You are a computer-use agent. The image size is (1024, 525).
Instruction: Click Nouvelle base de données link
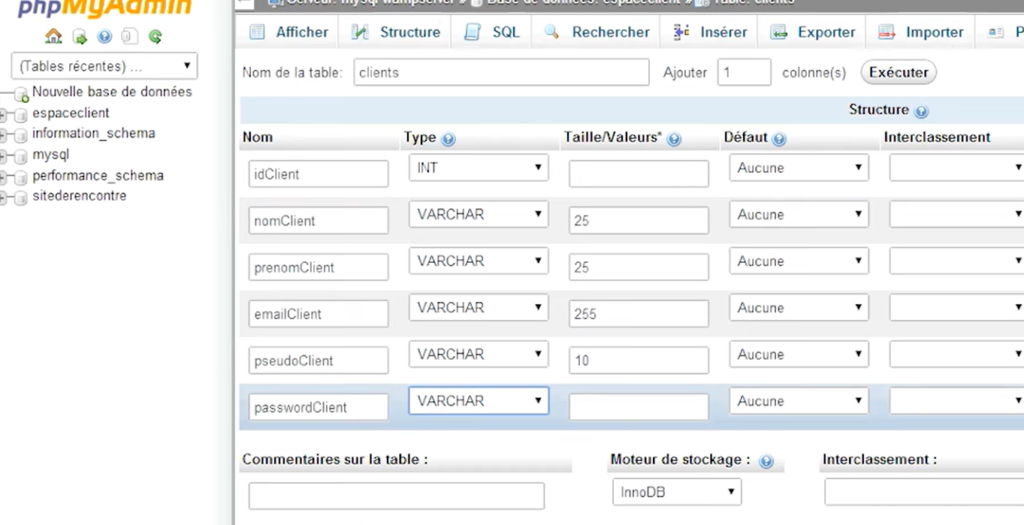(x=111, y=92)
